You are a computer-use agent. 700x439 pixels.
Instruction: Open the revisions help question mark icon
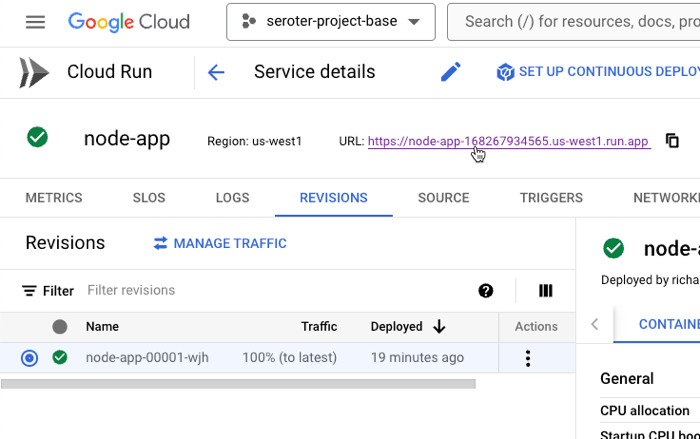[x=486, y=291]
